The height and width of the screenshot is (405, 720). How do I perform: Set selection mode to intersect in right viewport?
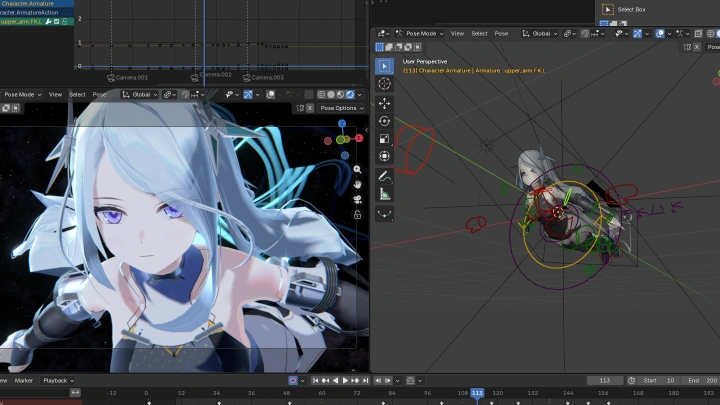pyautogui.click(x=418, y=47)
